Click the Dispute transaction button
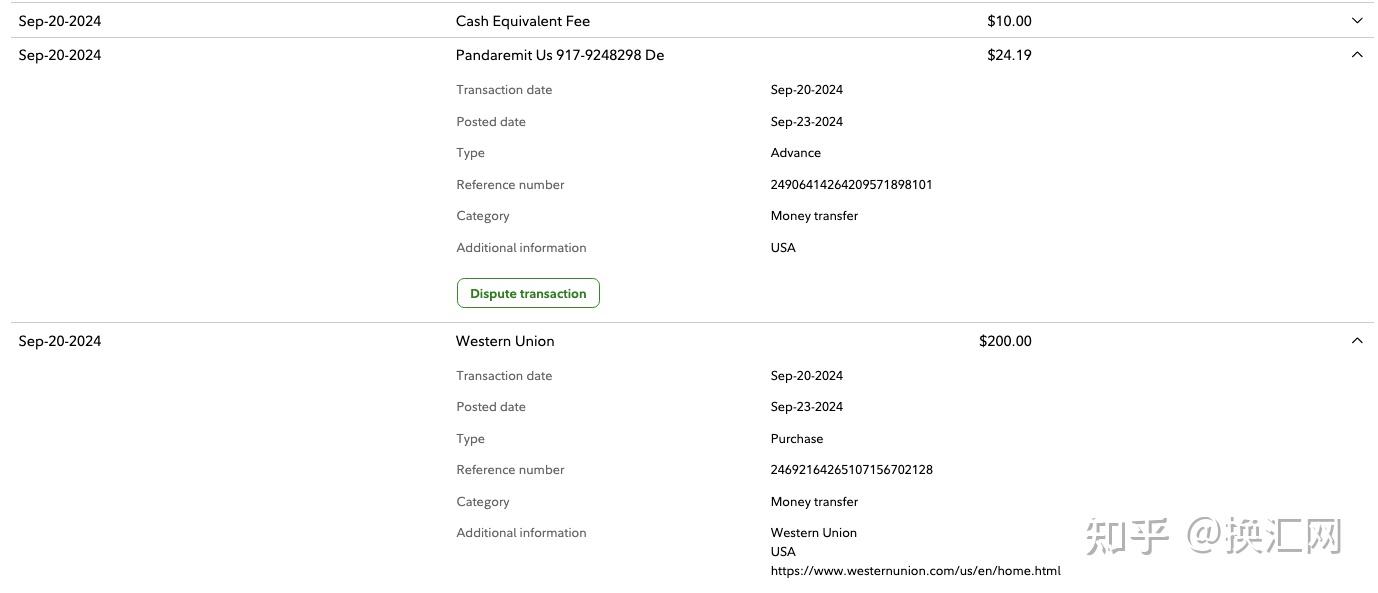Image resolution: width=1378 pixels, height=593 pixels. 528,293
